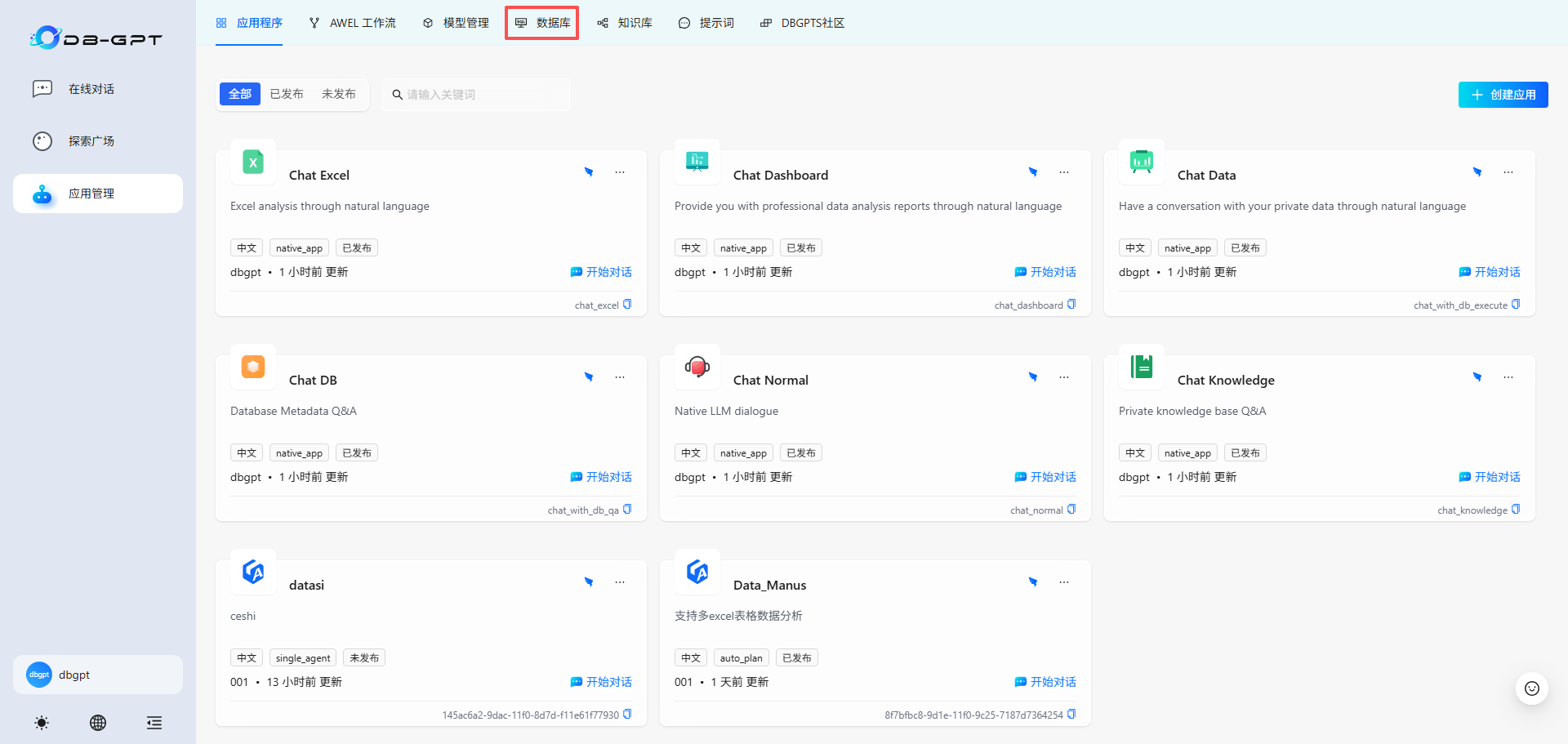Screen dimensions: 1568x744
Task: Copy the chat_excel app code
Action: coord(627,305)
